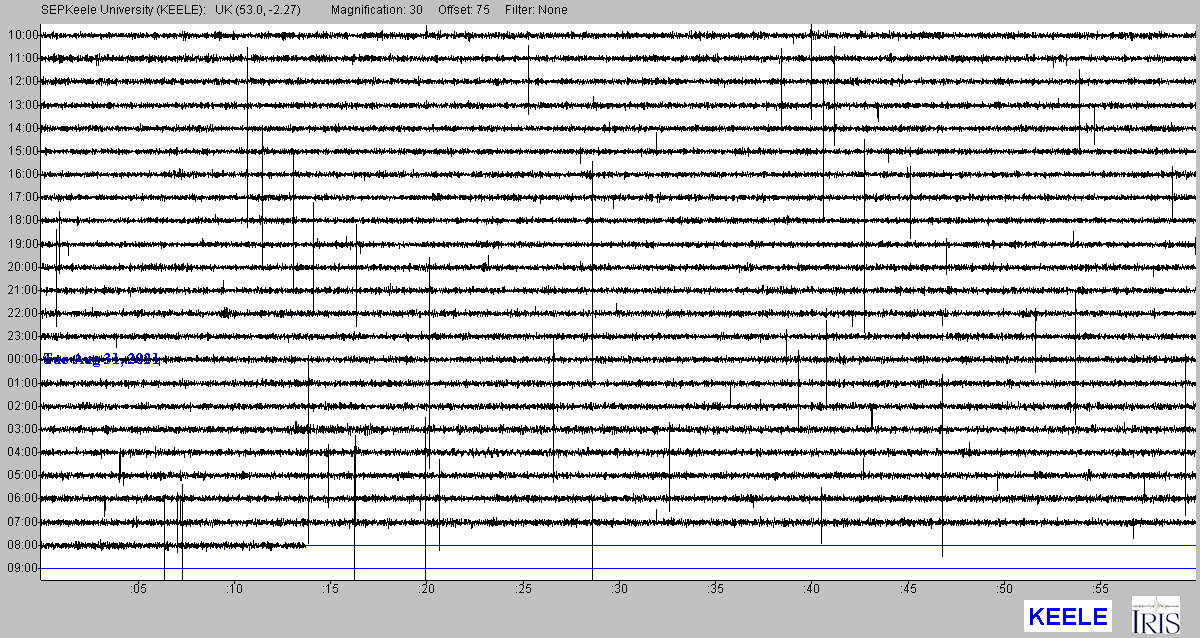Choose the 09:00 hour row label
This screenshot has height=638, width=1200.
pyautogui.click(x=22, y=568)
